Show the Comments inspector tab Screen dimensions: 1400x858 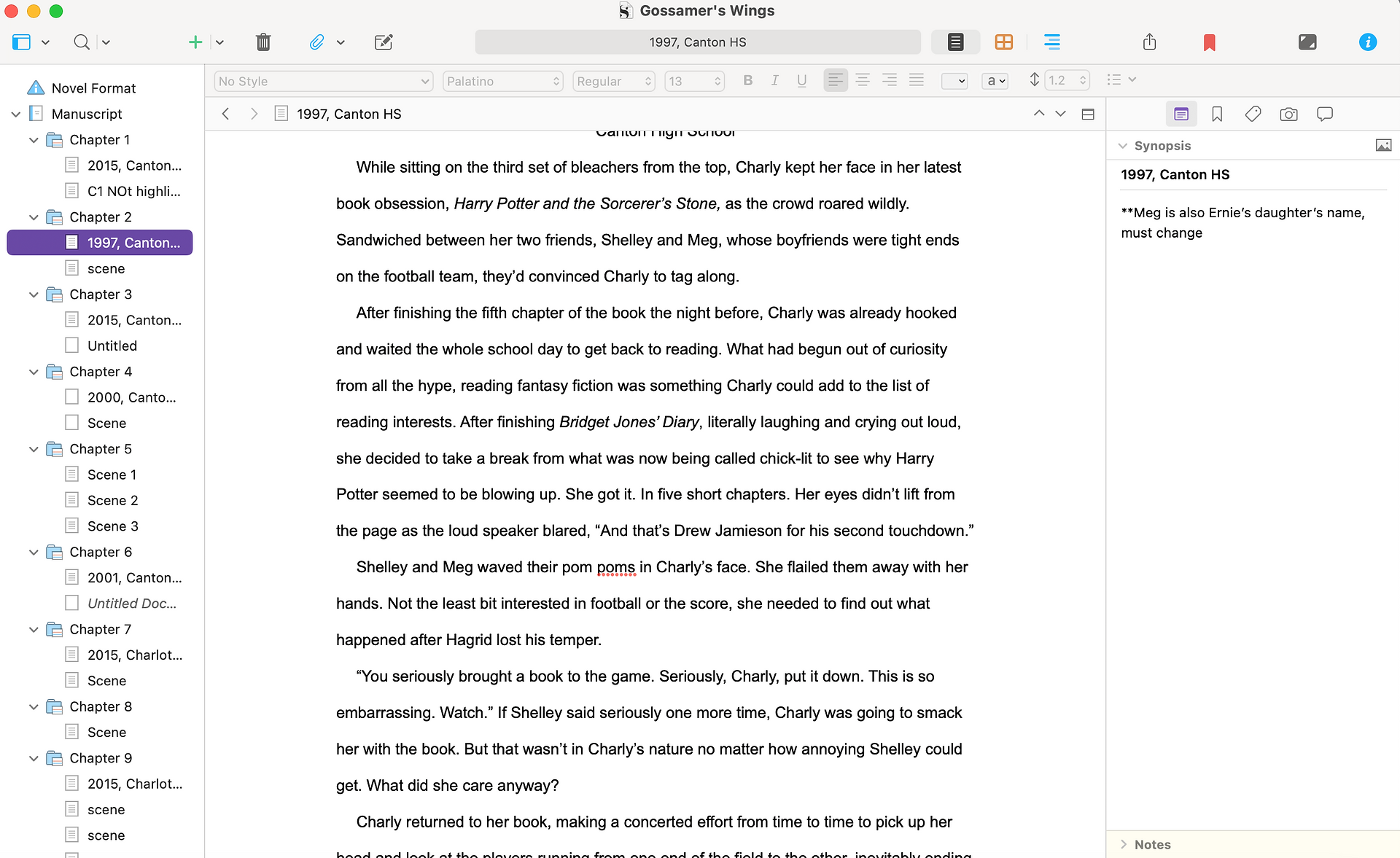pyautogui.click(x=1325, y=114)
